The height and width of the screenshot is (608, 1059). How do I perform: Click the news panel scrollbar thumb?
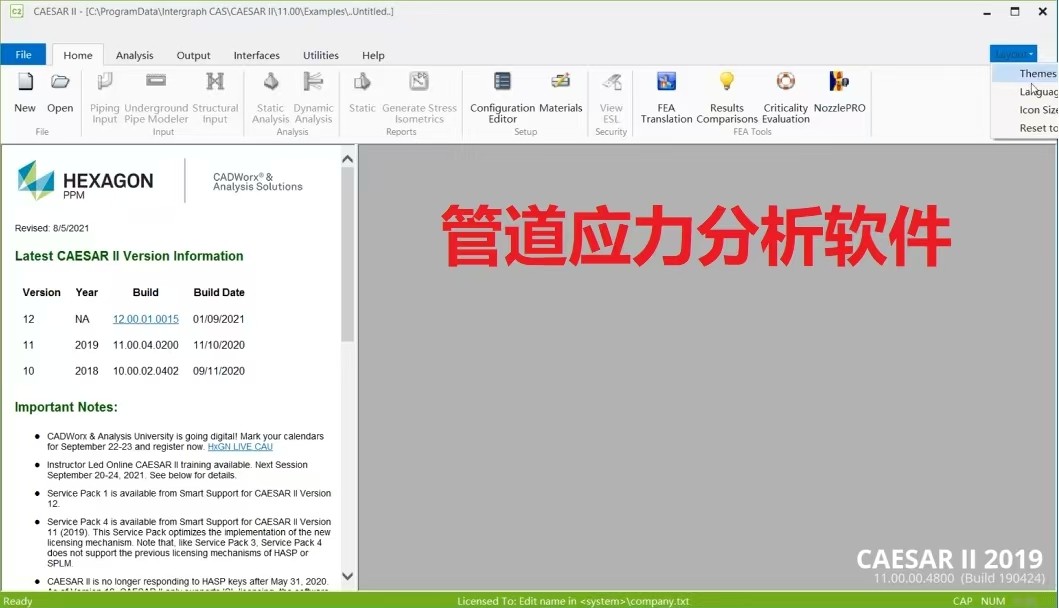347,255
